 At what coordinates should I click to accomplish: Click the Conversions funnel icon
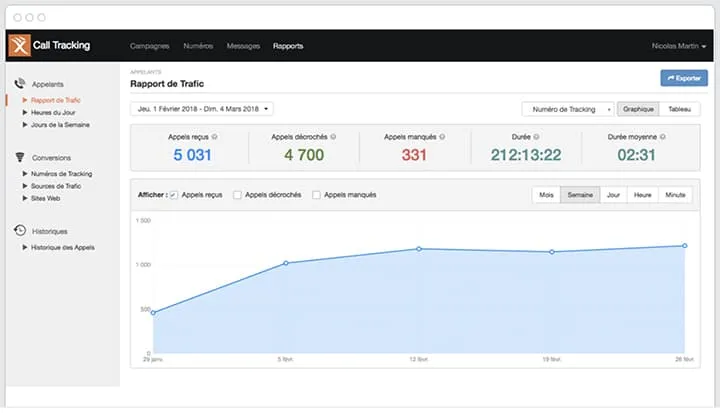(x=20, y=157)
